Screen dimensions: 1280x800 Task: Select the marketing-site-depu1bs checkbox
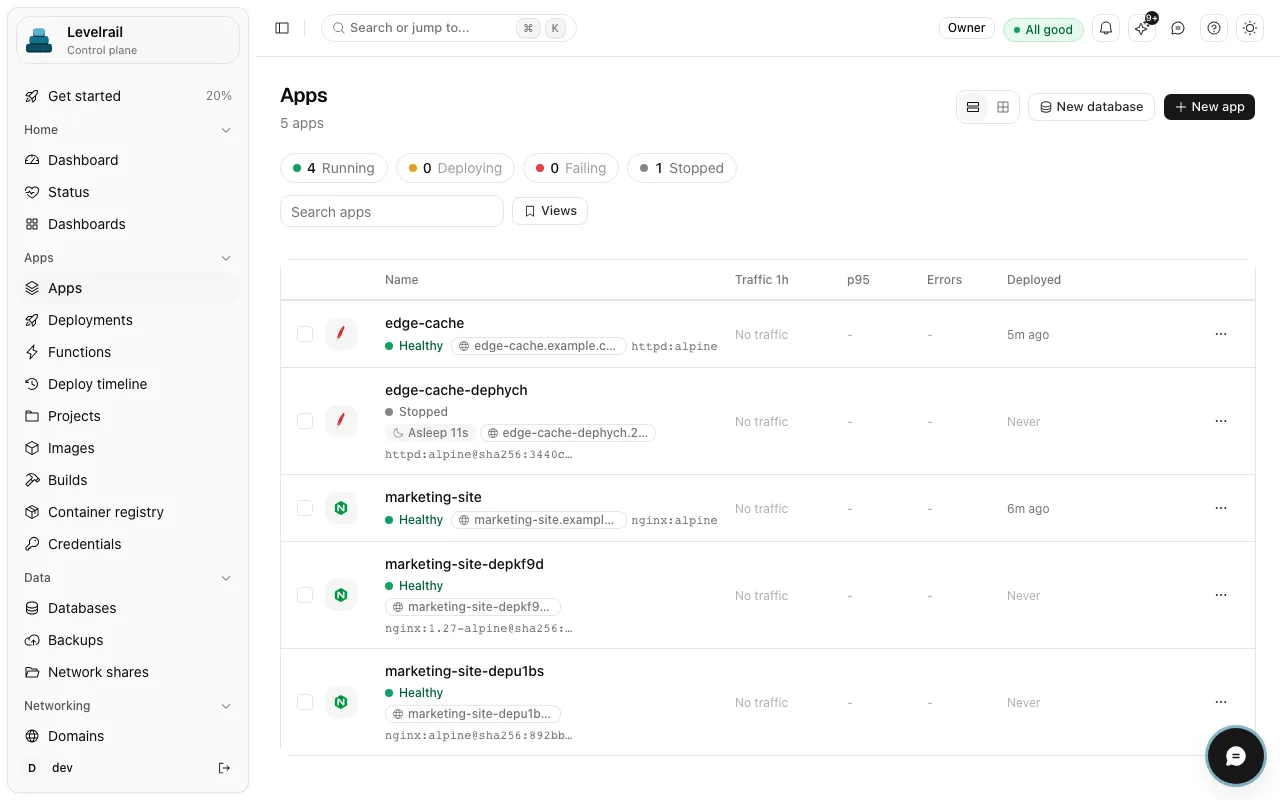click(305, 702)
